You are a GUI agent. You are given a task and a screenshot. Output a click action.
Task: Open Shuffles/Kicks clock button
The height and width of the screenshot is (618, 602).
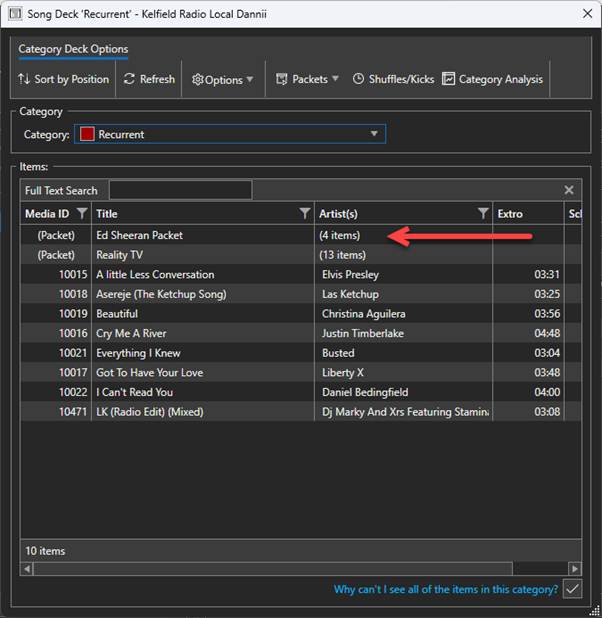click(x=393, y=79)
